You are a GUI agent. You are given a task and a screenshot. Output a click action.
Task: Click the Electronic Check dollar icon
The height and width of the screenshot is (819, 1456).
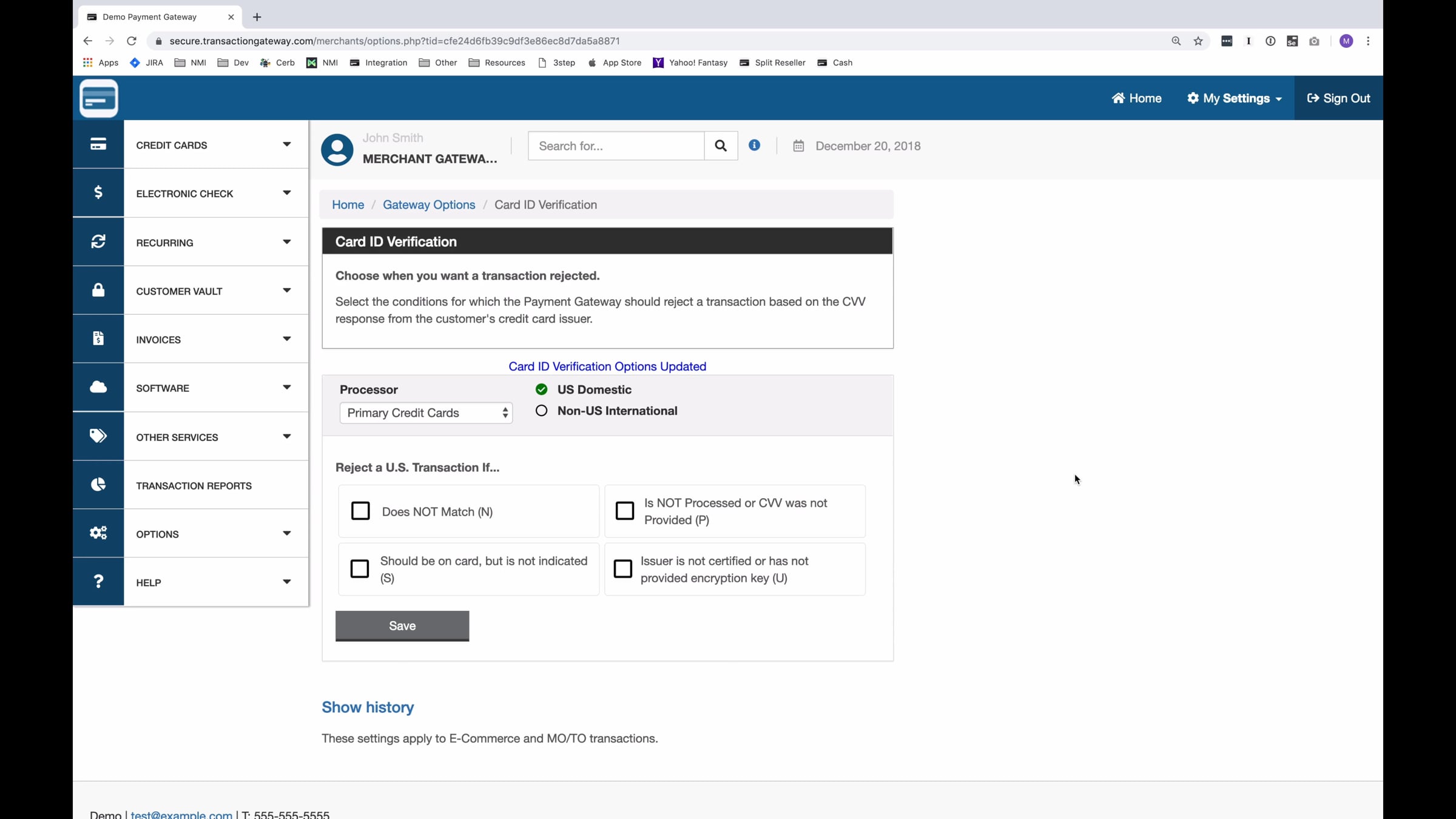[x=98, y=192]
